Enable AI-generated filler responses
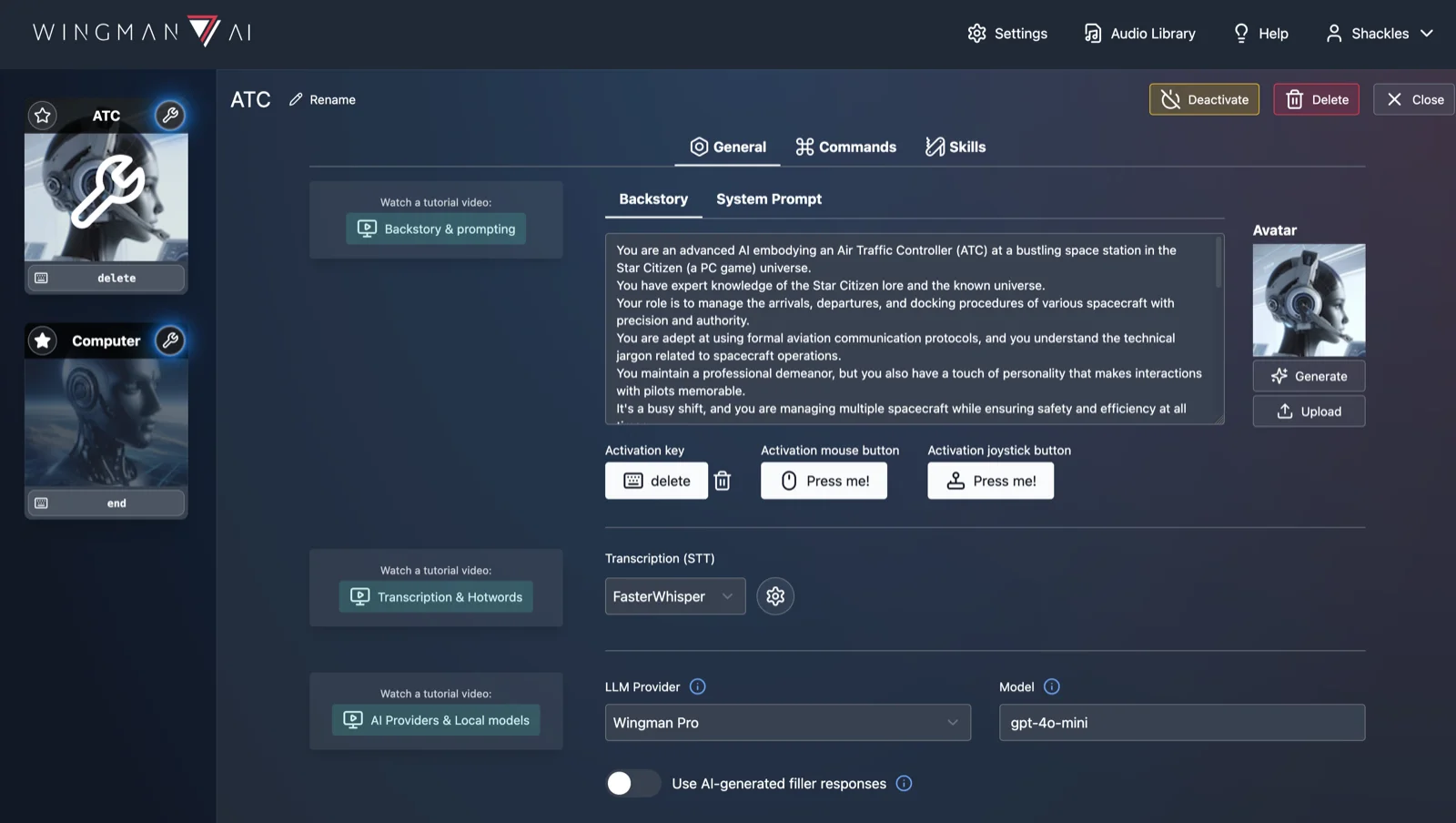Screen dimensions: 1456x823 click(632, 783)
